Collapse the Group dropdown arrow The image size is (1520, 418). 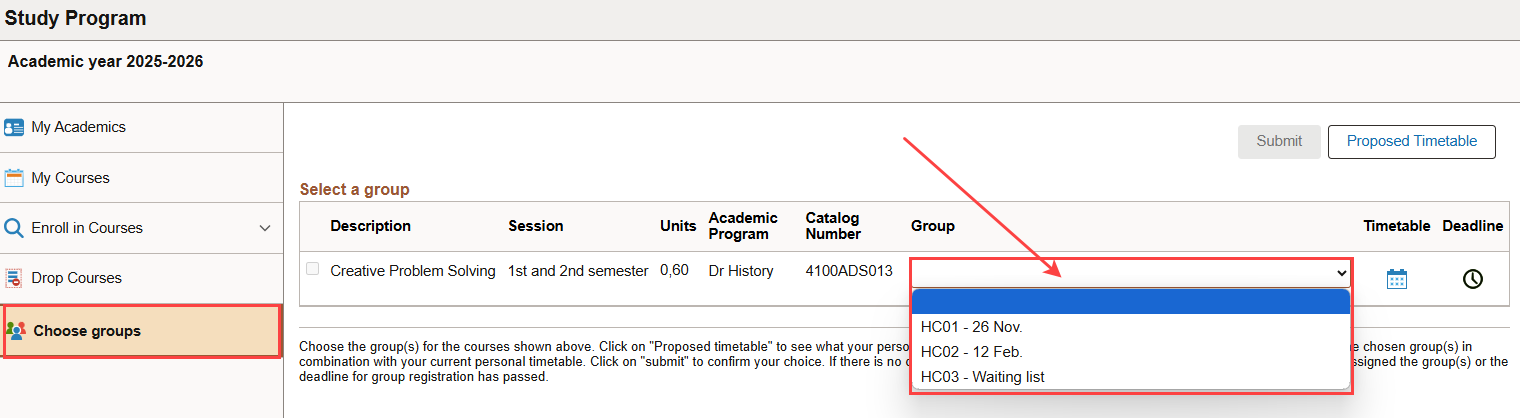click(x=1340, y=272)
